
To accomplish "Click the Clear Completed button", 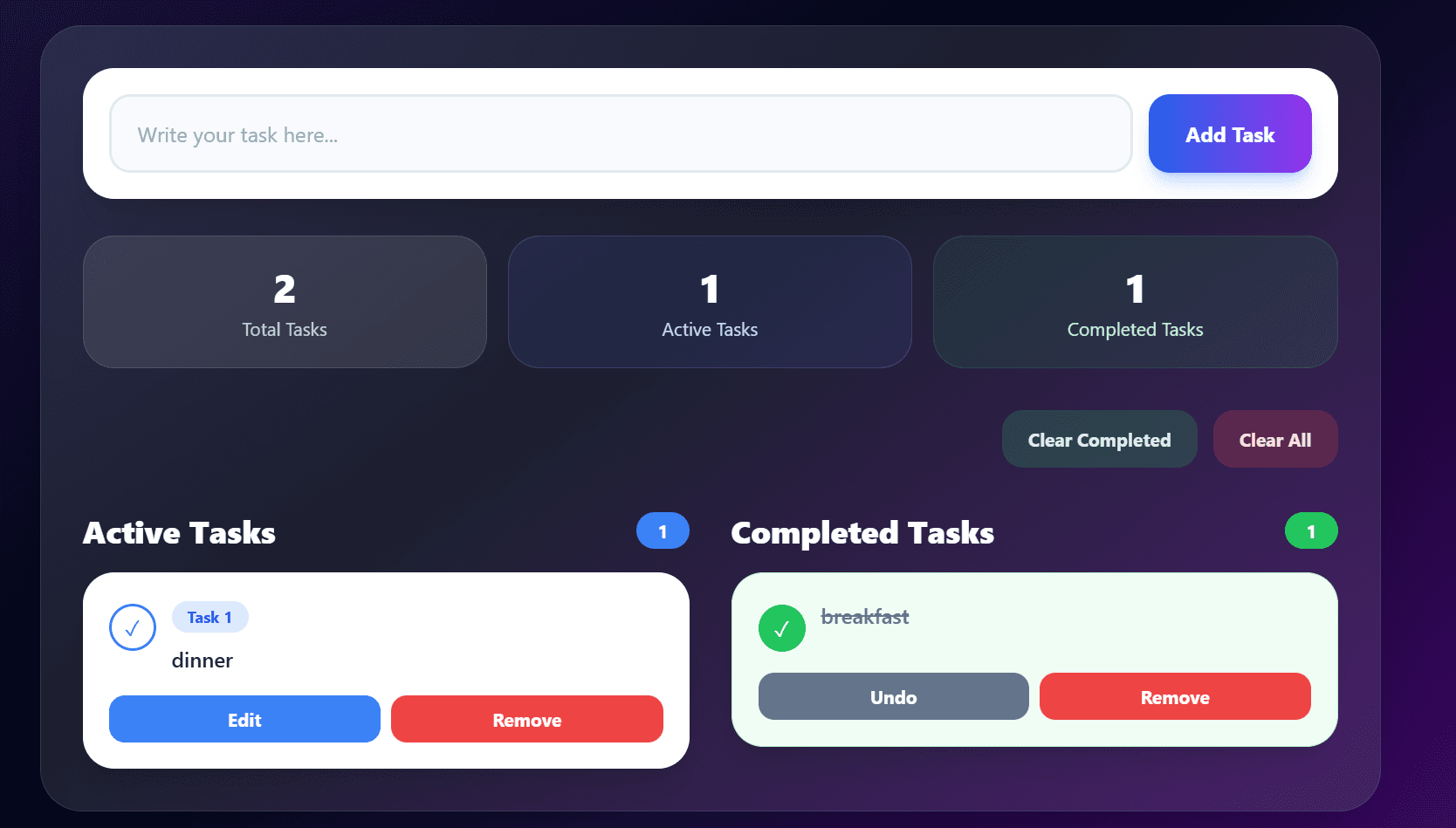I will pyautogui.click(x=1099, y=439).
